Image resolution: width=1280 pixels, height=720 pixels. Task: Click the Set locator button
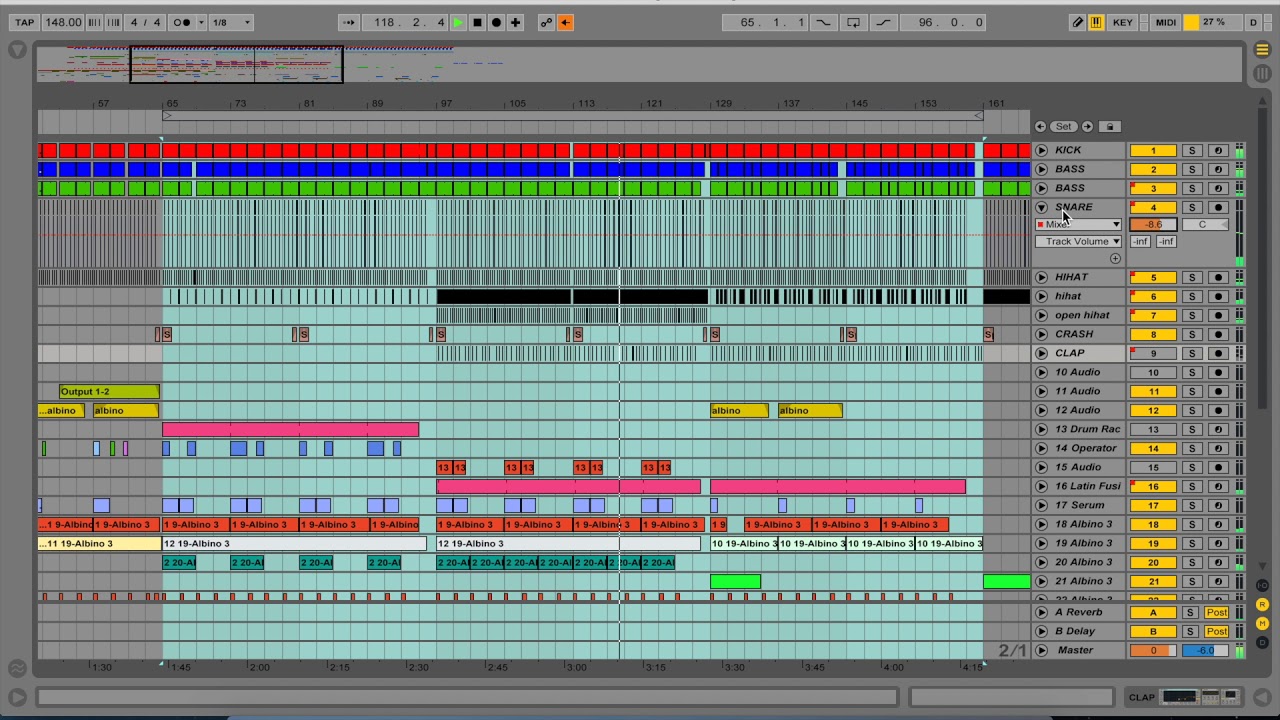(x=1064, y=127)
